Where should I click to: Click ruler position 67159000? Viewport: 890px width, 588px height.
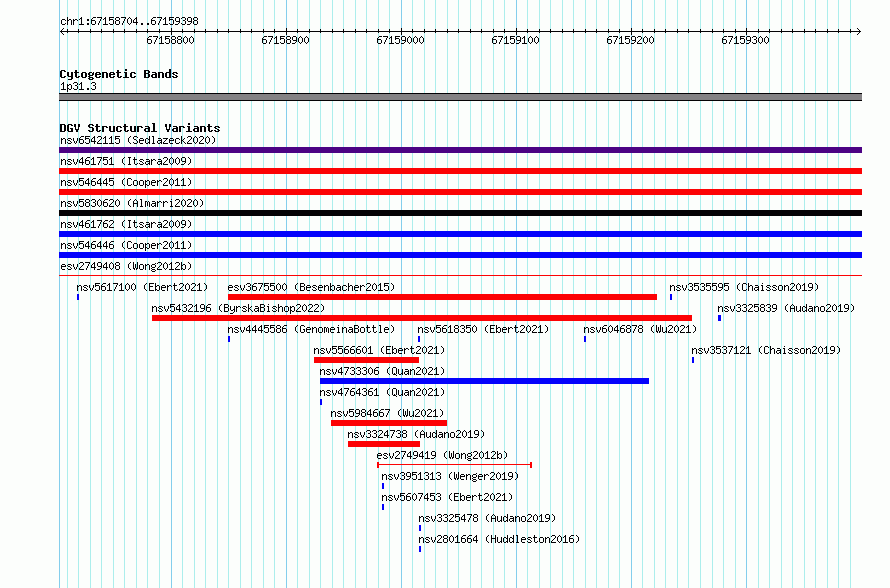pyautogui.click(x=400, y=40)
